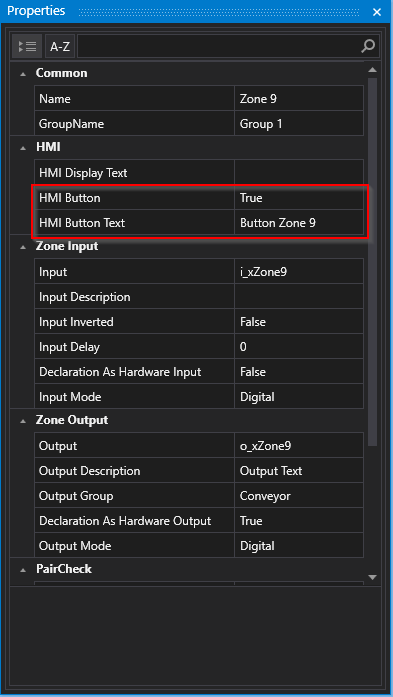Edit the Name value Zone 9
Screen dimensions: 393x697
299,99
